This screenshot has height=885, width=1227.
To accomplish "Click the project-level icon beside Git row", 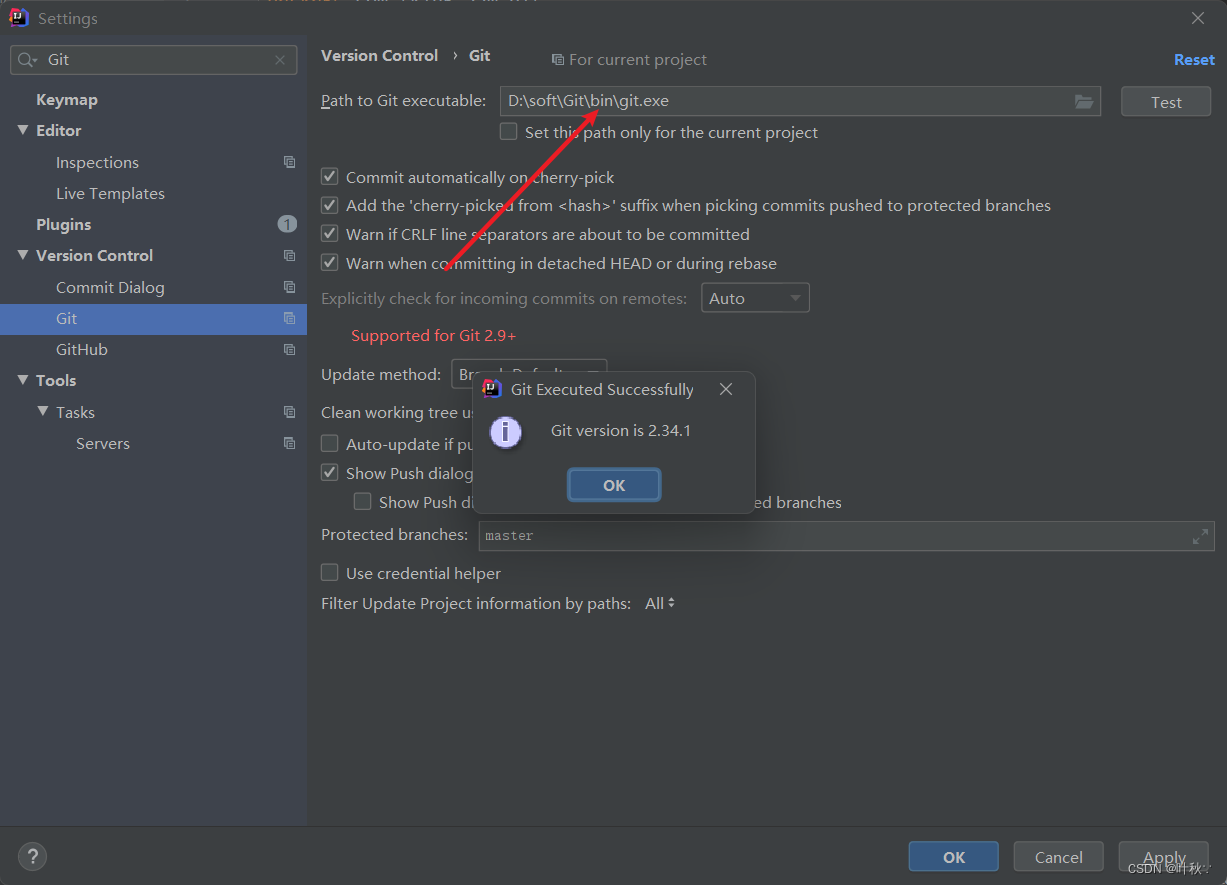I will point(289,318).
